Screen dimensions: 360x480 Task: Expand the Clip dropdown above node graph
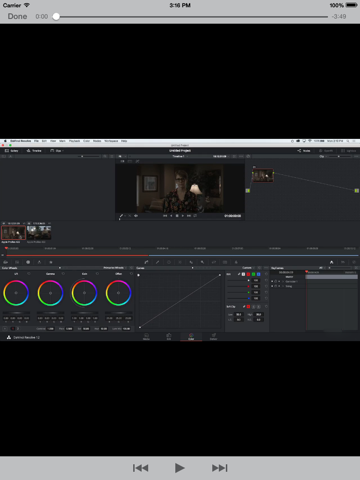323,156
